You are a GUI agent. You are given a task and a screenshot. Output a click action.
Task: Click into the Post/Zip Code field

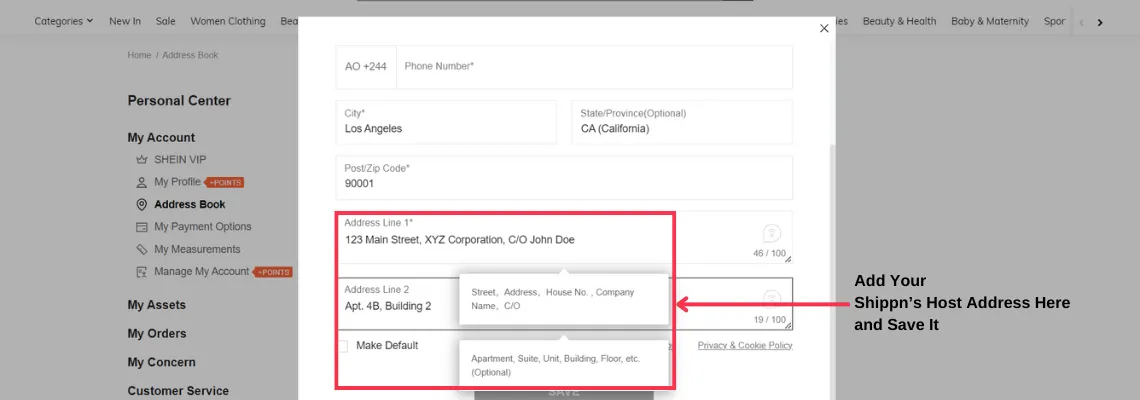coord(564,177)
